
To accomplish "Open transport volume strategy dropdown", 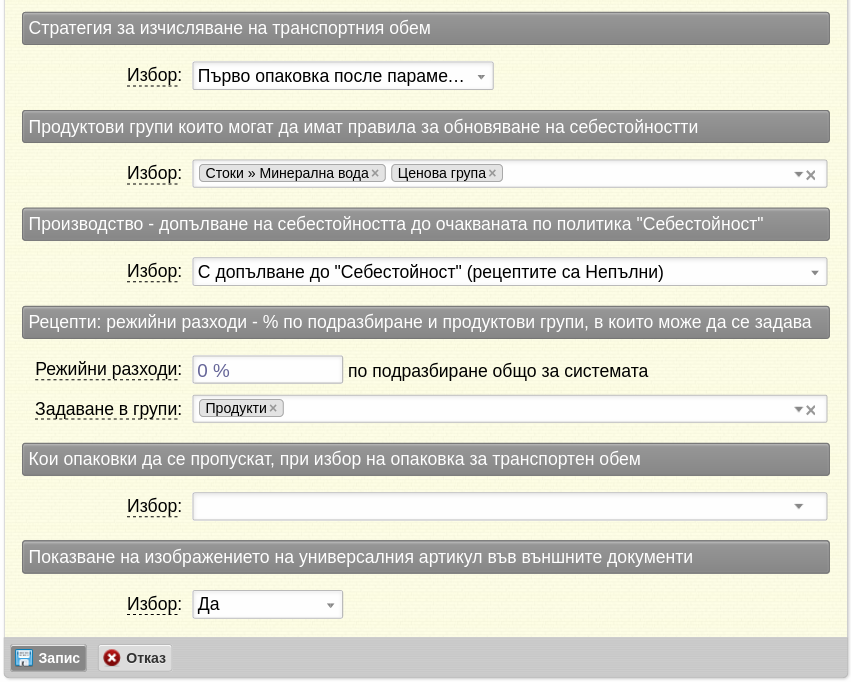I will coord(342,76).
